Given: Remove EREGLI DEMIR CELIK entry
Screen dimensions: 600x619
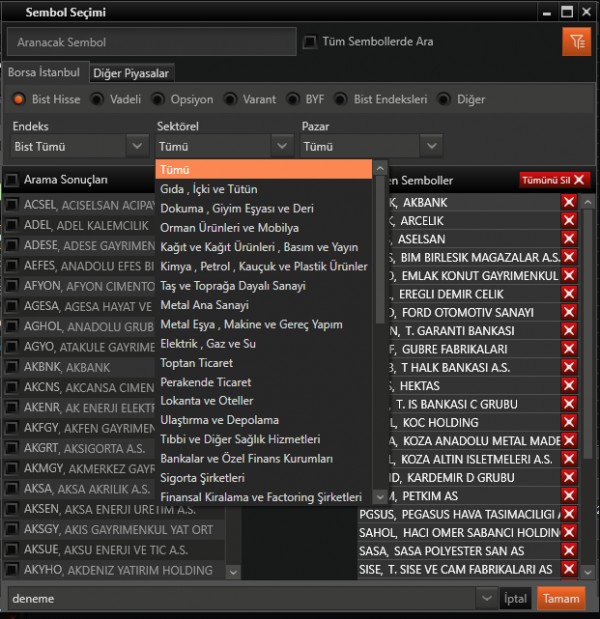Looking at the screenshot, I should point(569,294).
